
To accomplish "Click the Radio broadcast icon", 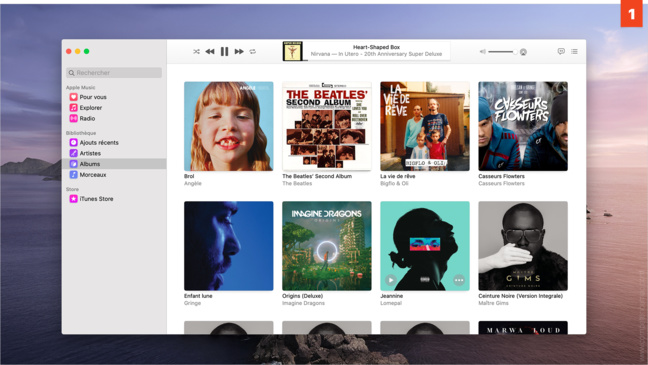I will pos(73,119).
